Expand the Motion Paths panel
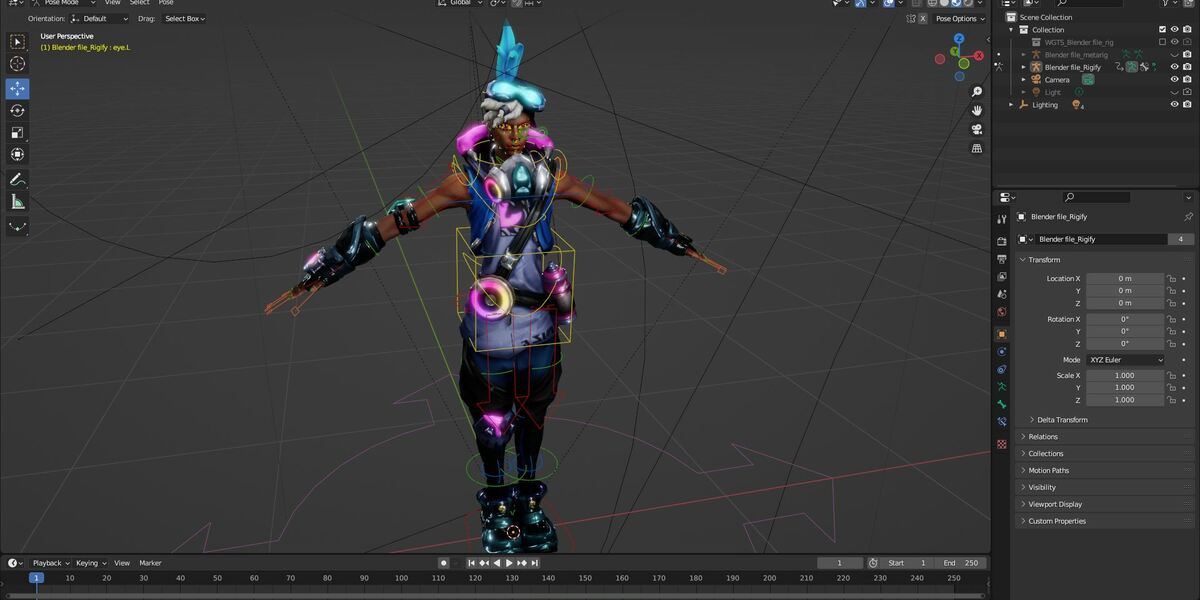 click(x=1105, y=470)
